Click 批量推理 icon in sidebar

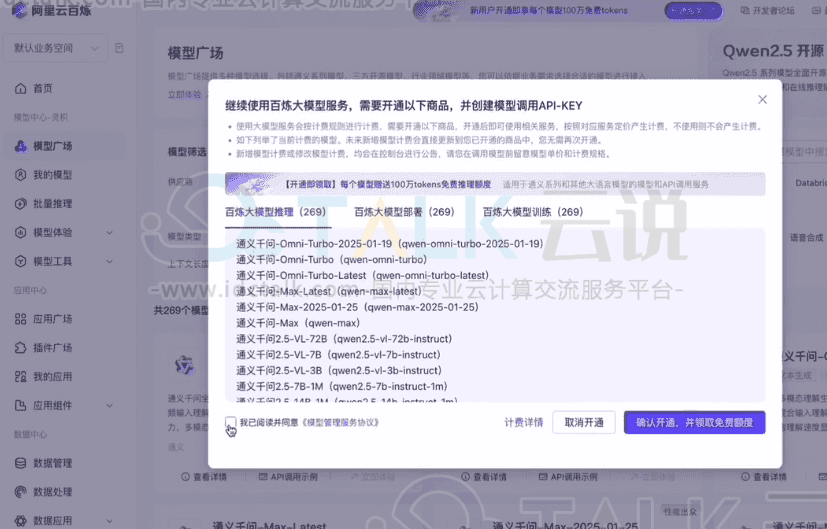tap(20, 204)
